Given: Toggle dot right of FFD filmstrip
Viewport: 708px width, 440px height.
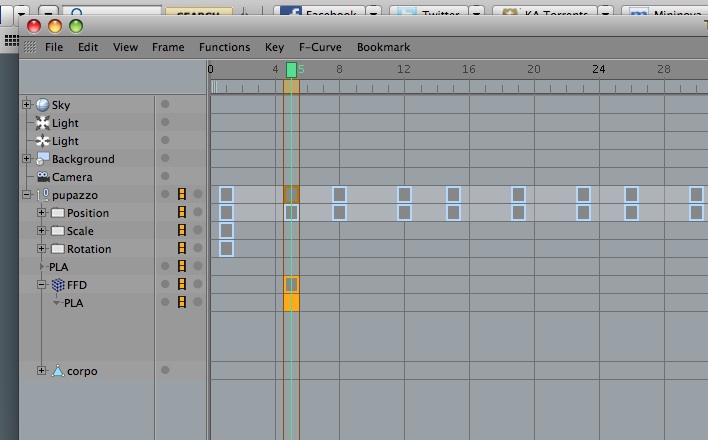Looking at the screenshot, I should pyautogui.click(x=198, y=284).
